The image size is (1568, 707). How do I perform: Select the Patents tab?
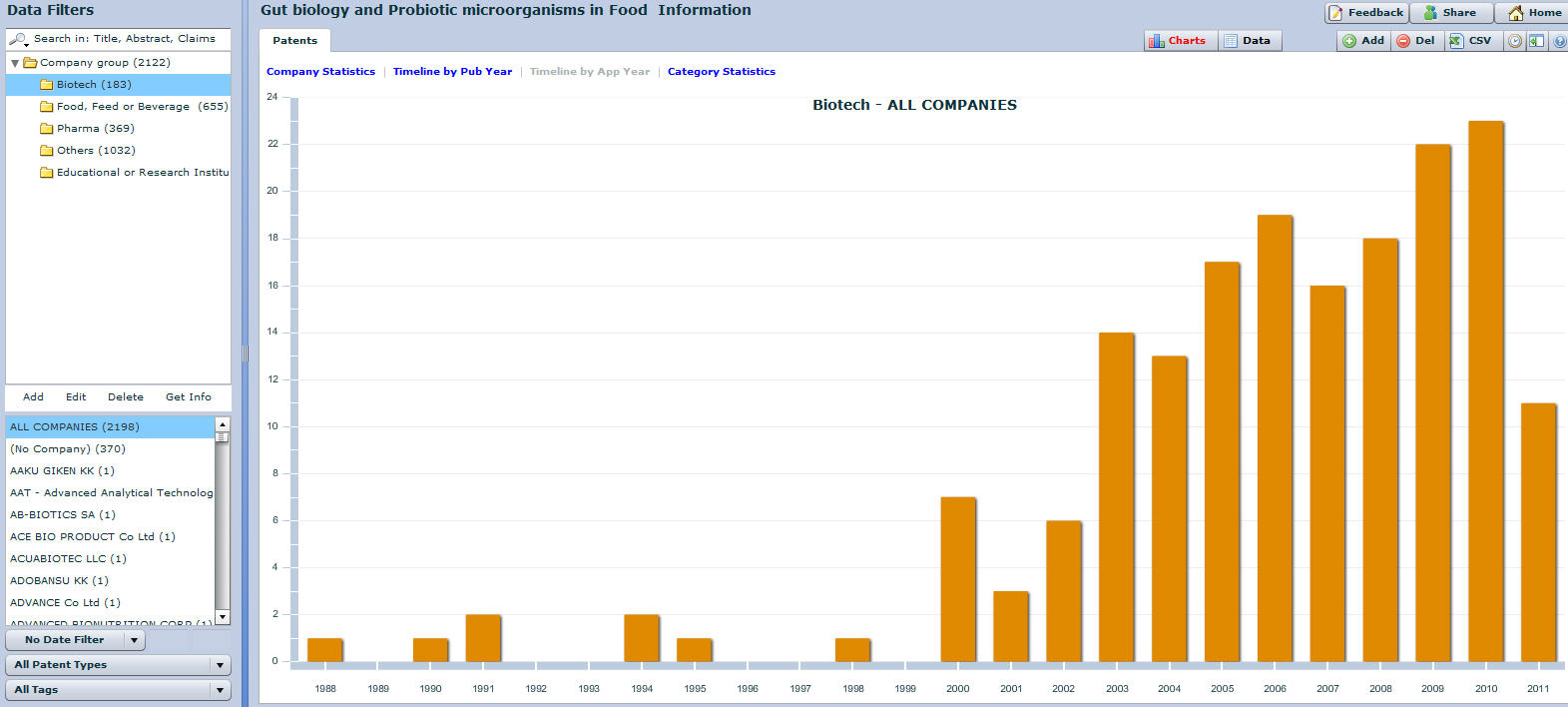(294, 41)
